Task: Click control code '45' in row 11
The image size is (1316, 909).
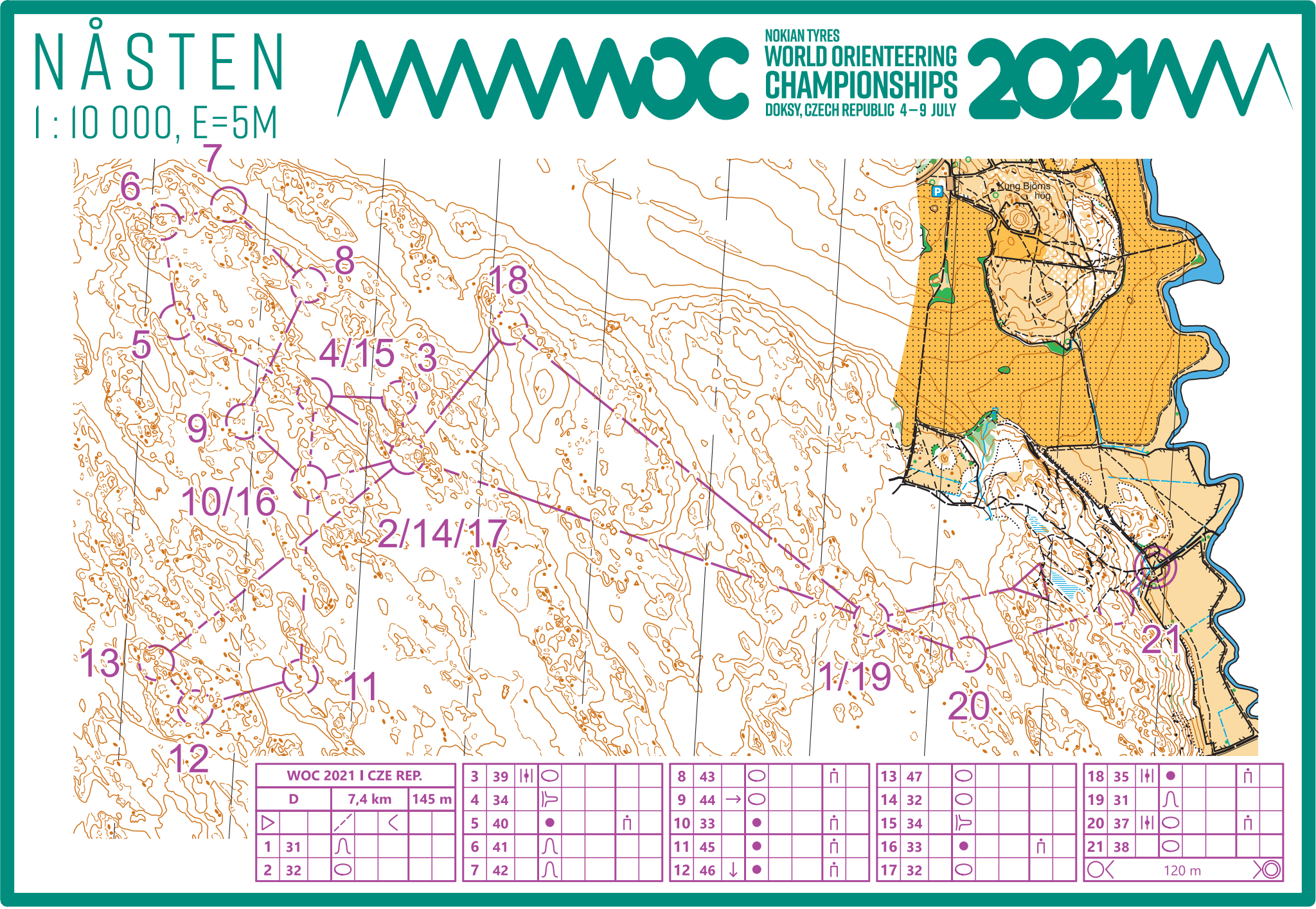Action: (x=707, y=847)
